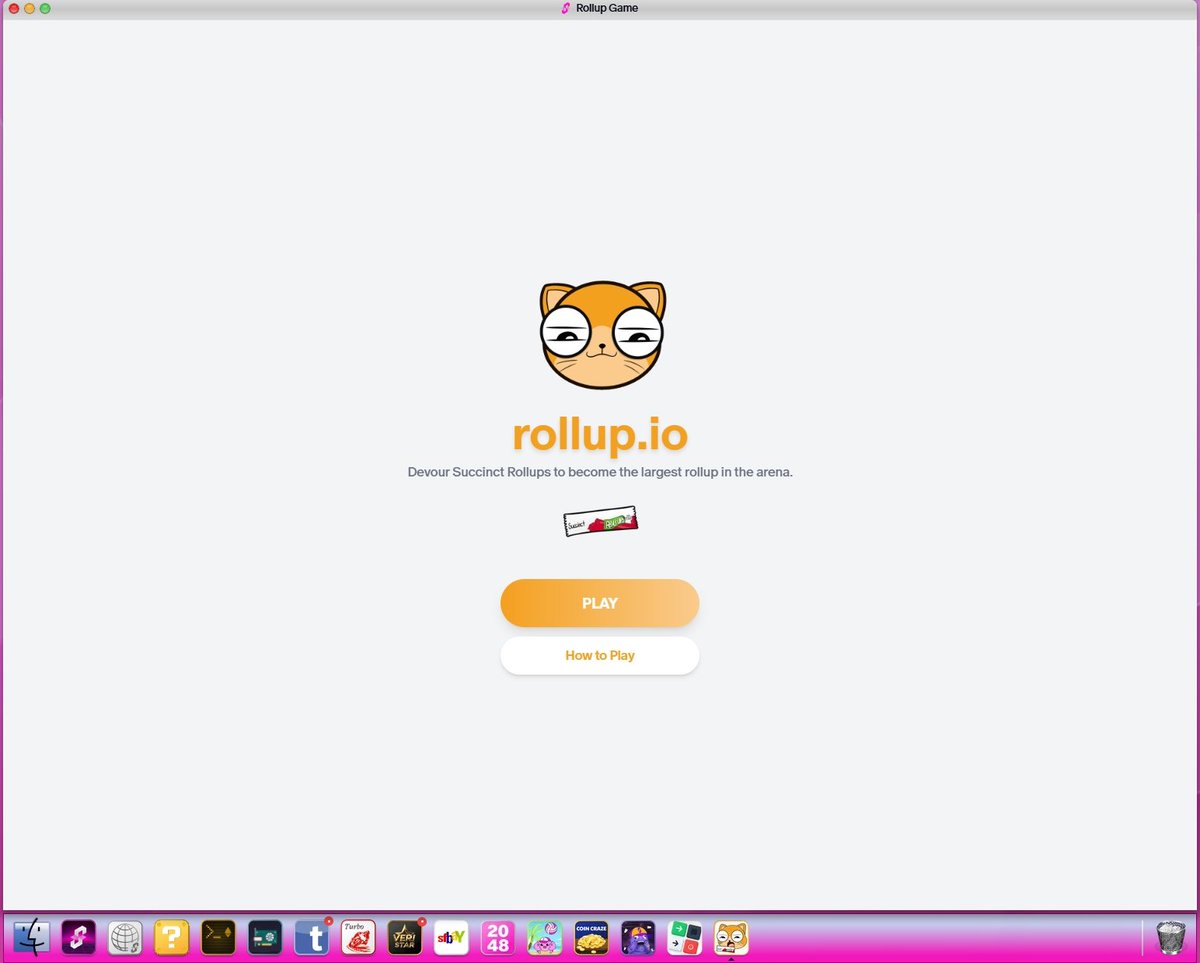Open the globe network app in dock

pyautogui.click(x=125, y=937)
